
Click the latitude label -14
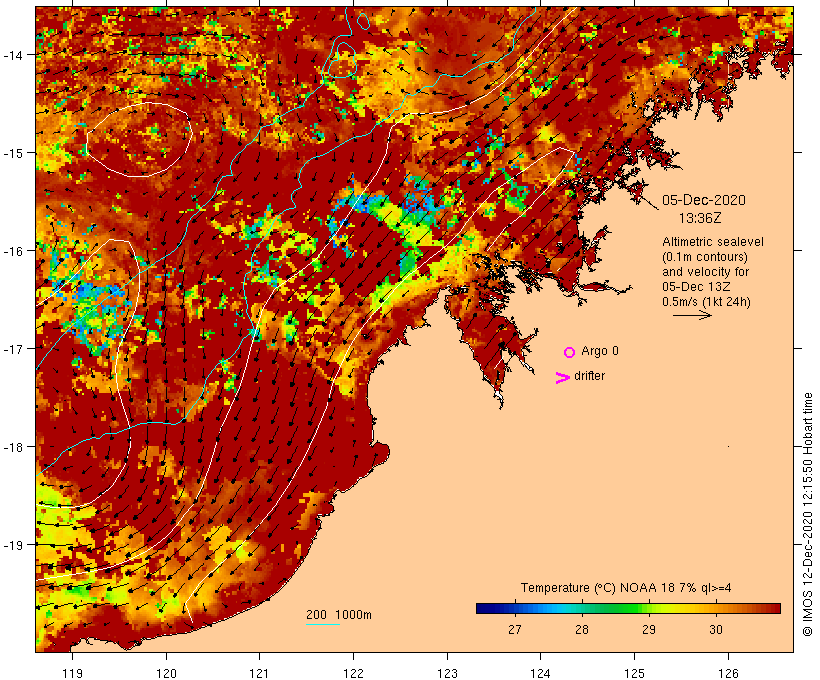(13, 55)
